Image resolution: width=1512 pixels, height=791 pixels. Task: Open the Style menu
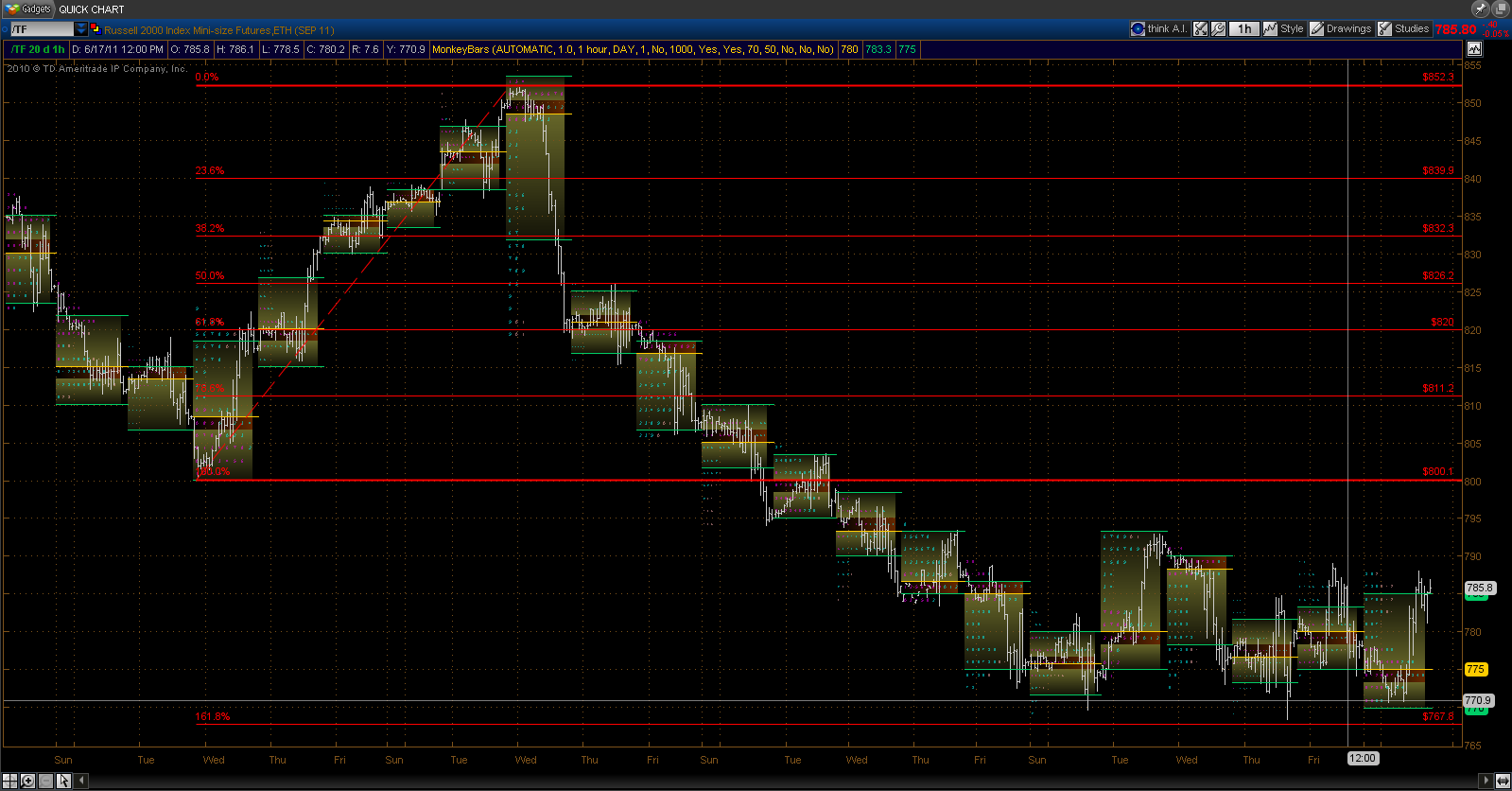click(1283, 28)
